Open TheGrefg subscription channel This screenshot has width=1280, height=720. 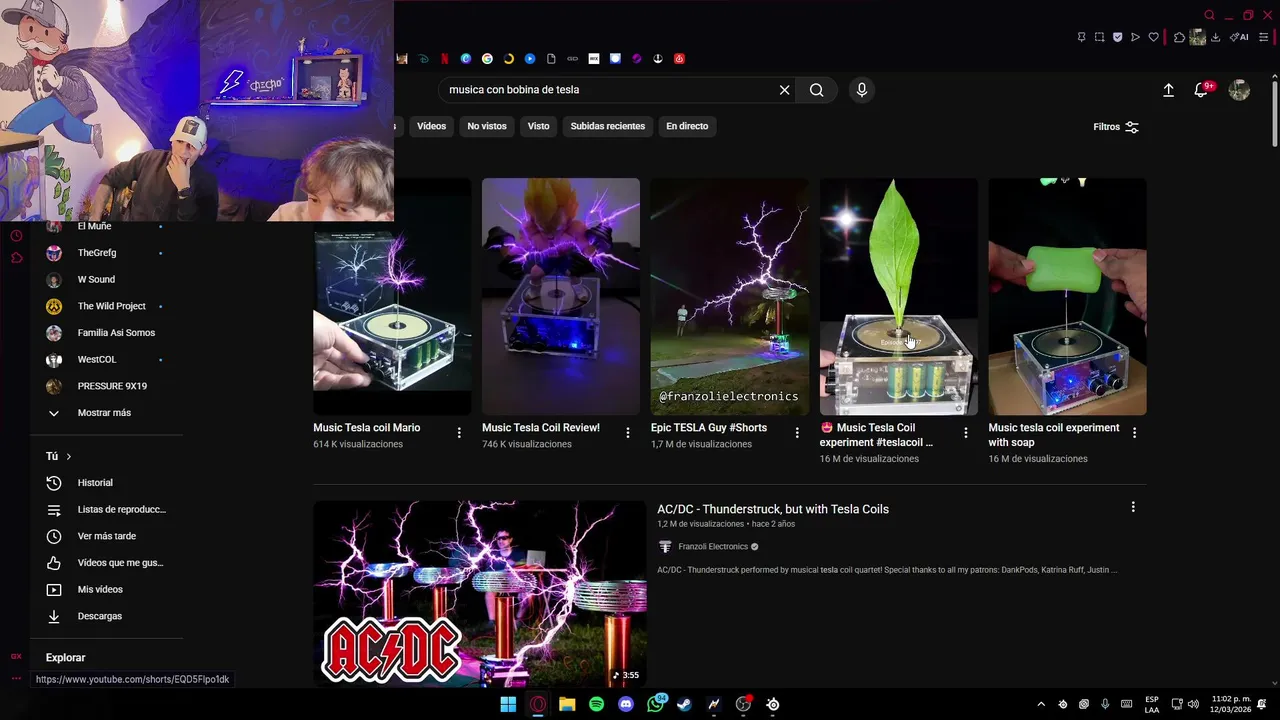click(97, 253)
